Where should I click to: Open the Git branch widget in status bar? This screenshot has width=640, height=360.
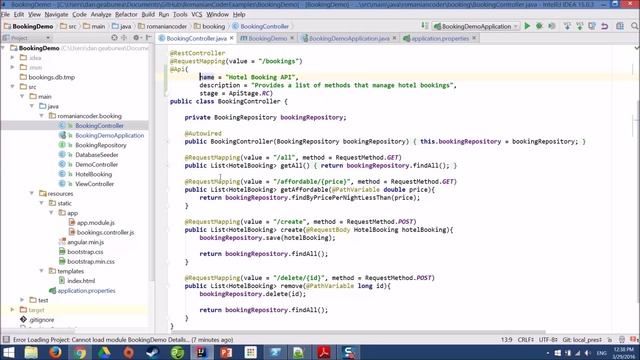tap(582, 340)
